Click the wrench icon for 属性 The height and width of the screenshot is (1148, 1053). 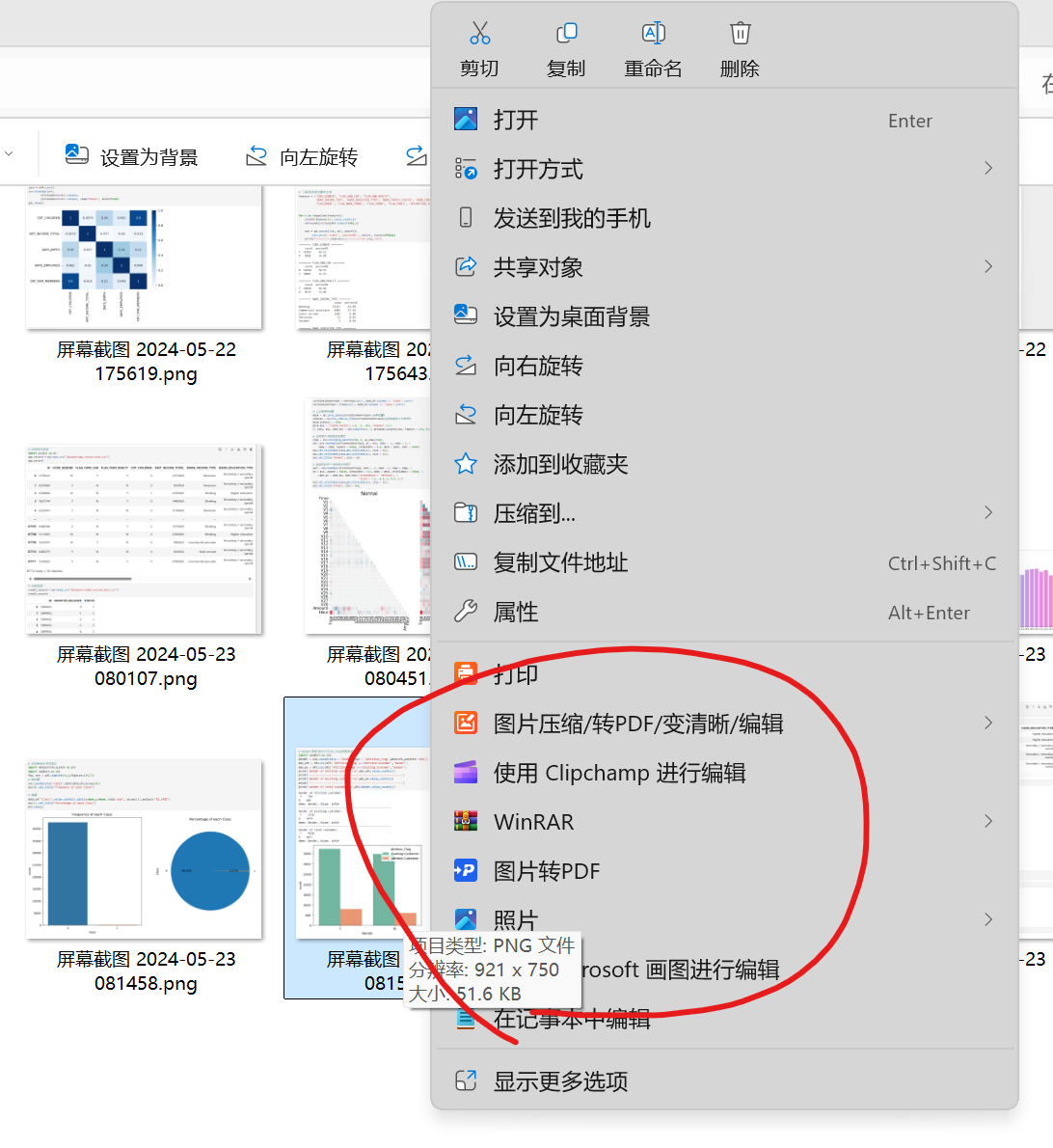pos(466,611)
